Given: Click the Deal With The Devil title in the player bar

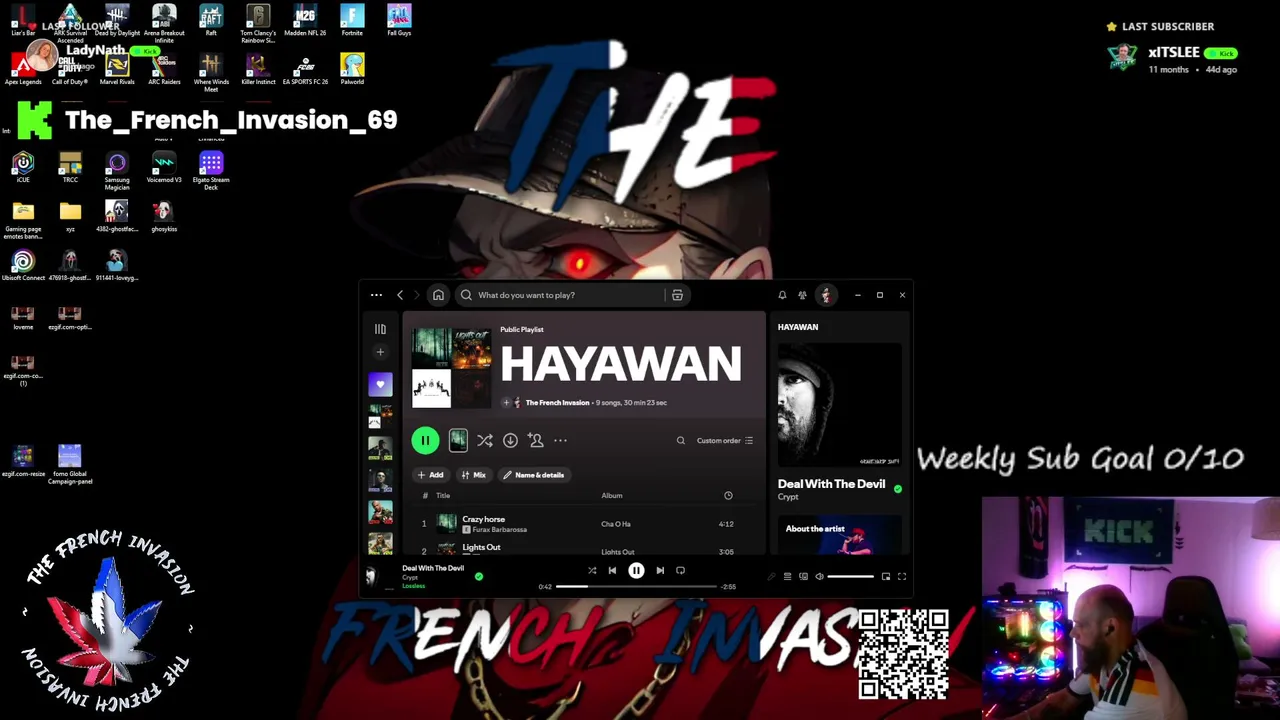Looking at the screenshot, I should pyautogui.click(x=433, y=568).
